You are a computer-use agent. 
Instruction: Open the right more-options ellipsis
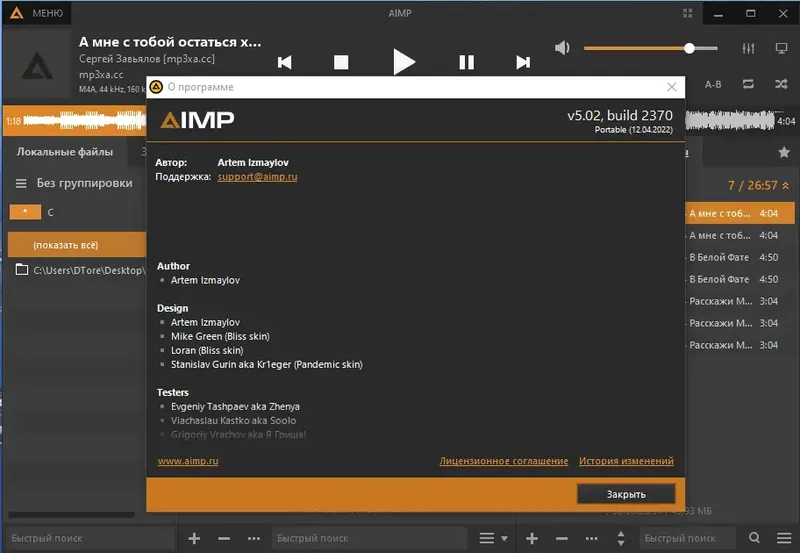click(x=591, y=538)
